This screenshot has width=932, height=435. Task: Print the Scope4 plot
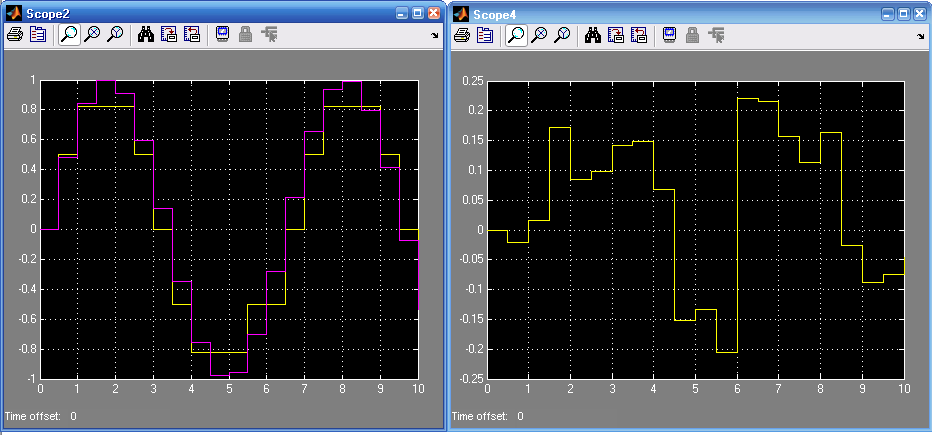click(x=461, y=35)
